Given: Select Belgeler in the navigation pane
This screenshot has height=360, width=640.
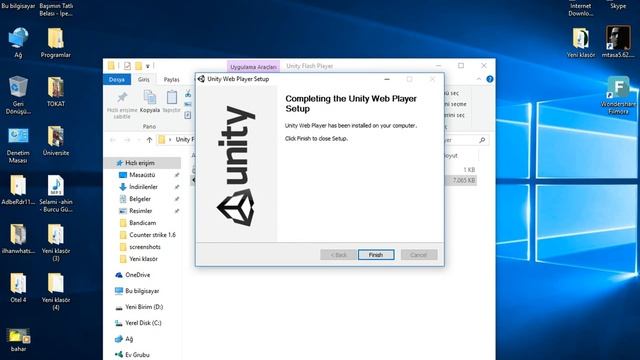Looking at the screenshot, I should point(140,199).
